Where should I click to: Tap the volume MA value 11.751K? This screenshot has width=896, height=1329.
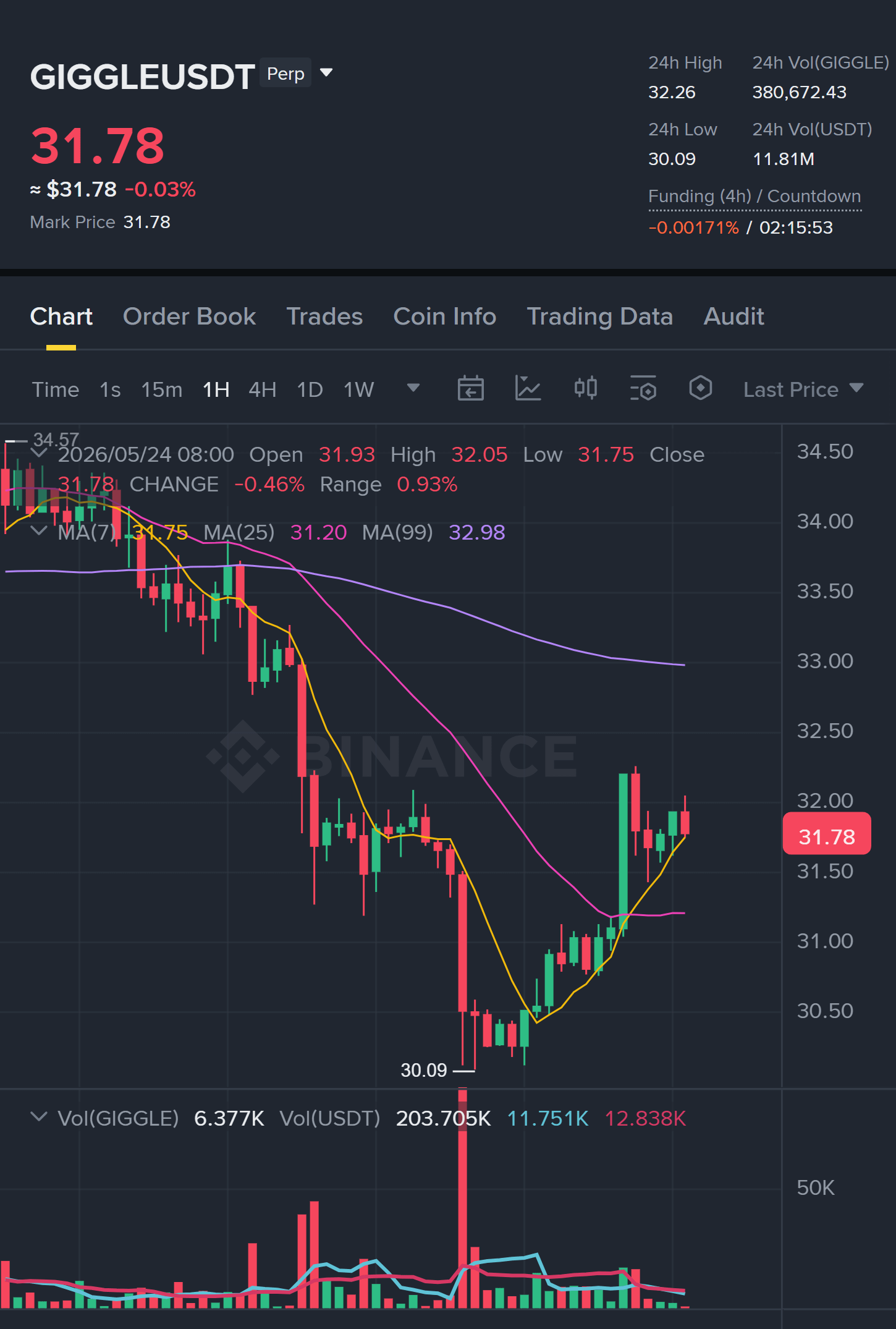(x=547, y=1118)
